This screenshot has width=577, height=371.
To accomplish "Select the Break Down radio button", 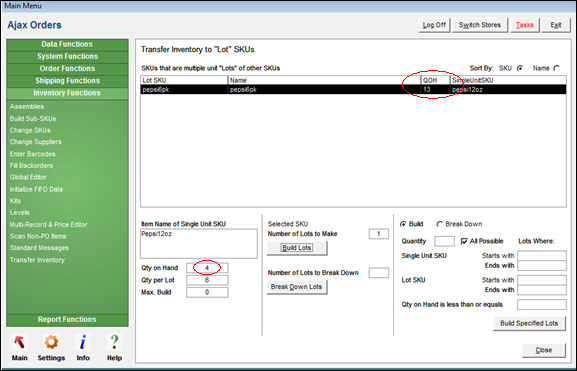I will pyautogui.click(x=439, y=224).
